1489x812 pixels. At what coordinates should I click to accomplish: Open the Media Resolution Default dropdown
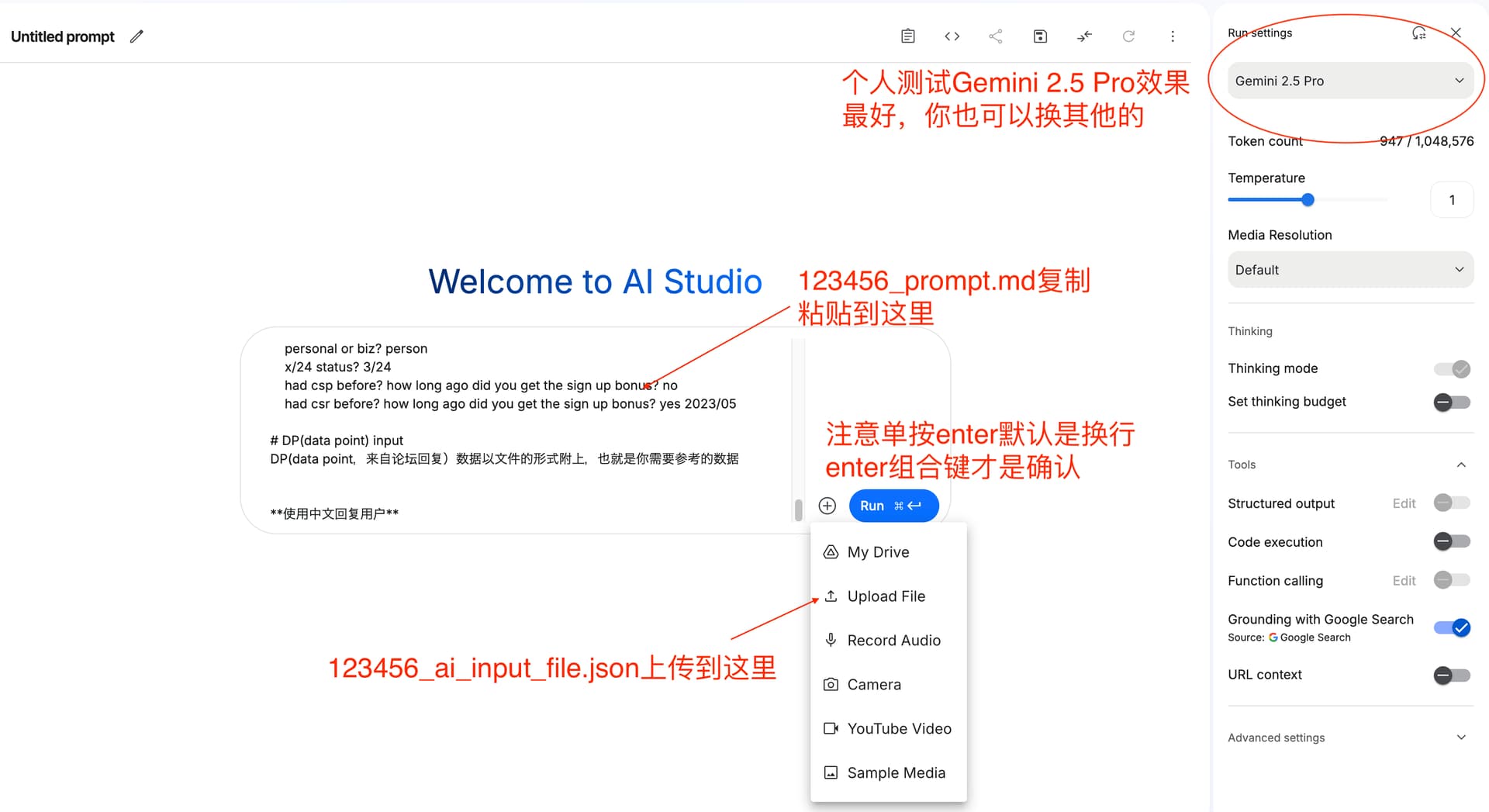pyautogui.click(x=1349, y=270)
